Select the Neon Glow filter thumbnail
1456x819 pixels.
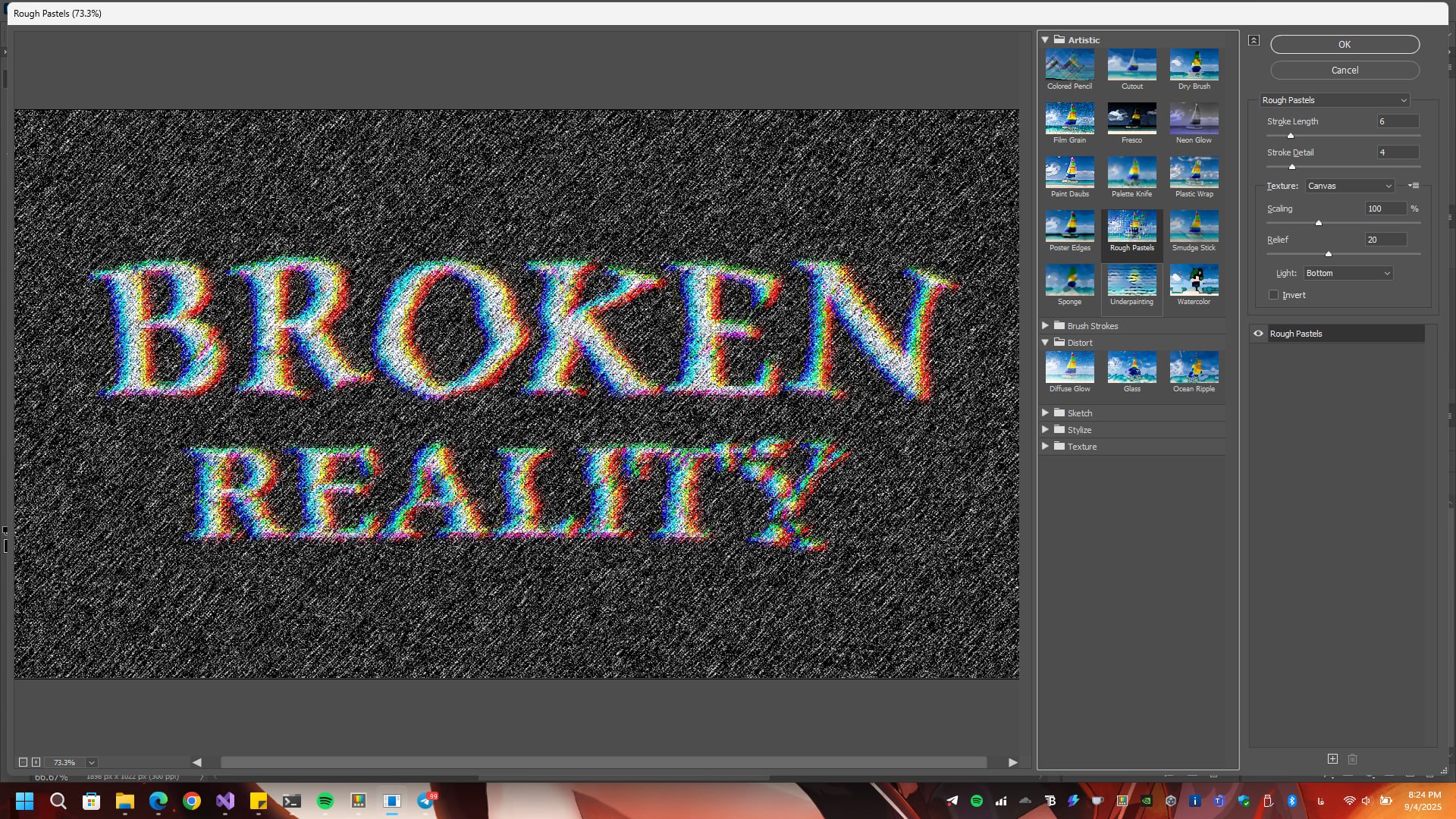coord(1194,120)
